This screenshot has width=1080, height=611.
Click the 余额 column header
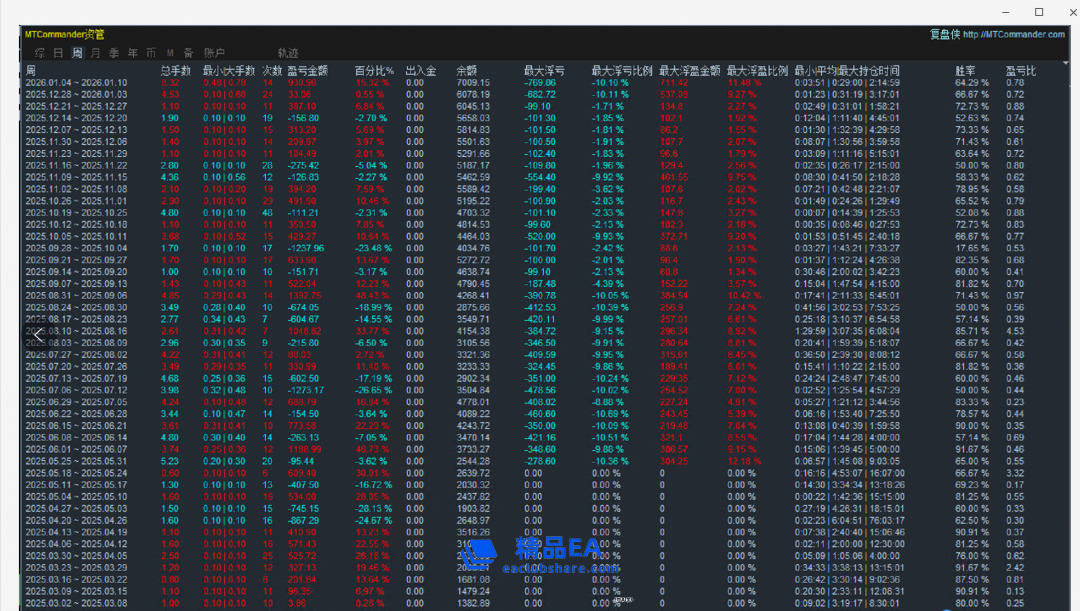[x=466, y=71]
